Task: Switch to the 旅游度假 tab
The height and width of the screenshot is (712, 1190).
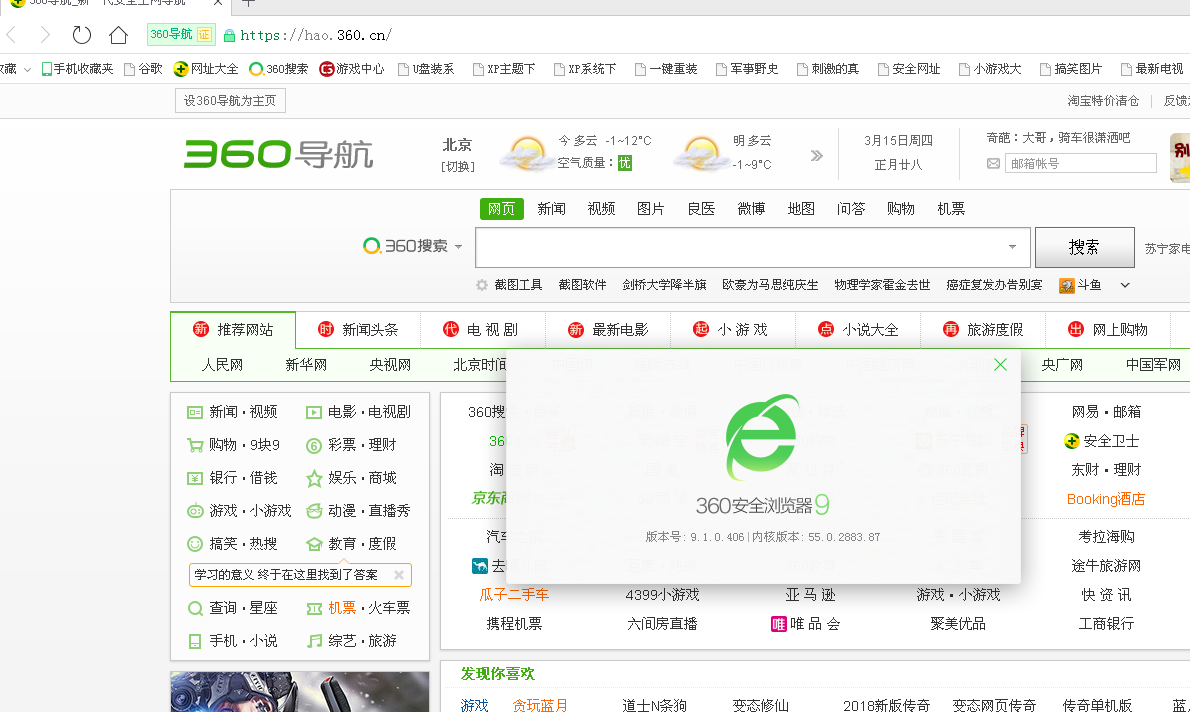Action: 983,330
